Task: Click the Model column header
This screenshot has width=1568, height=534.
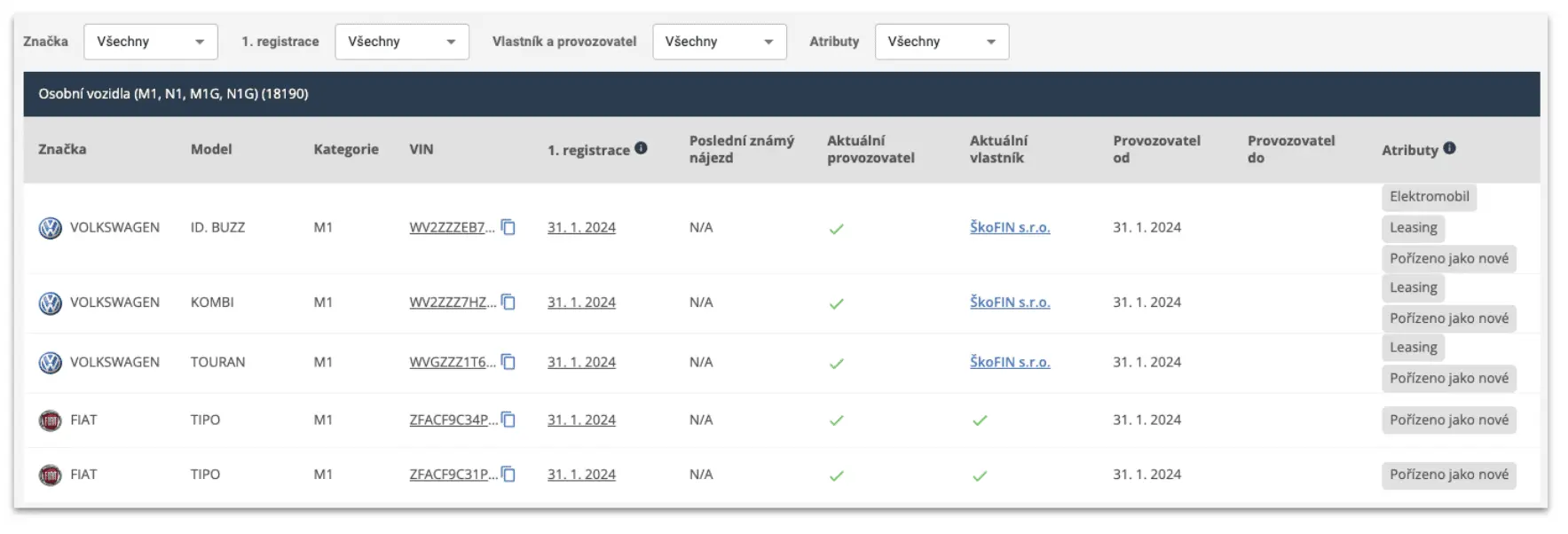Action: pos(211,149)
